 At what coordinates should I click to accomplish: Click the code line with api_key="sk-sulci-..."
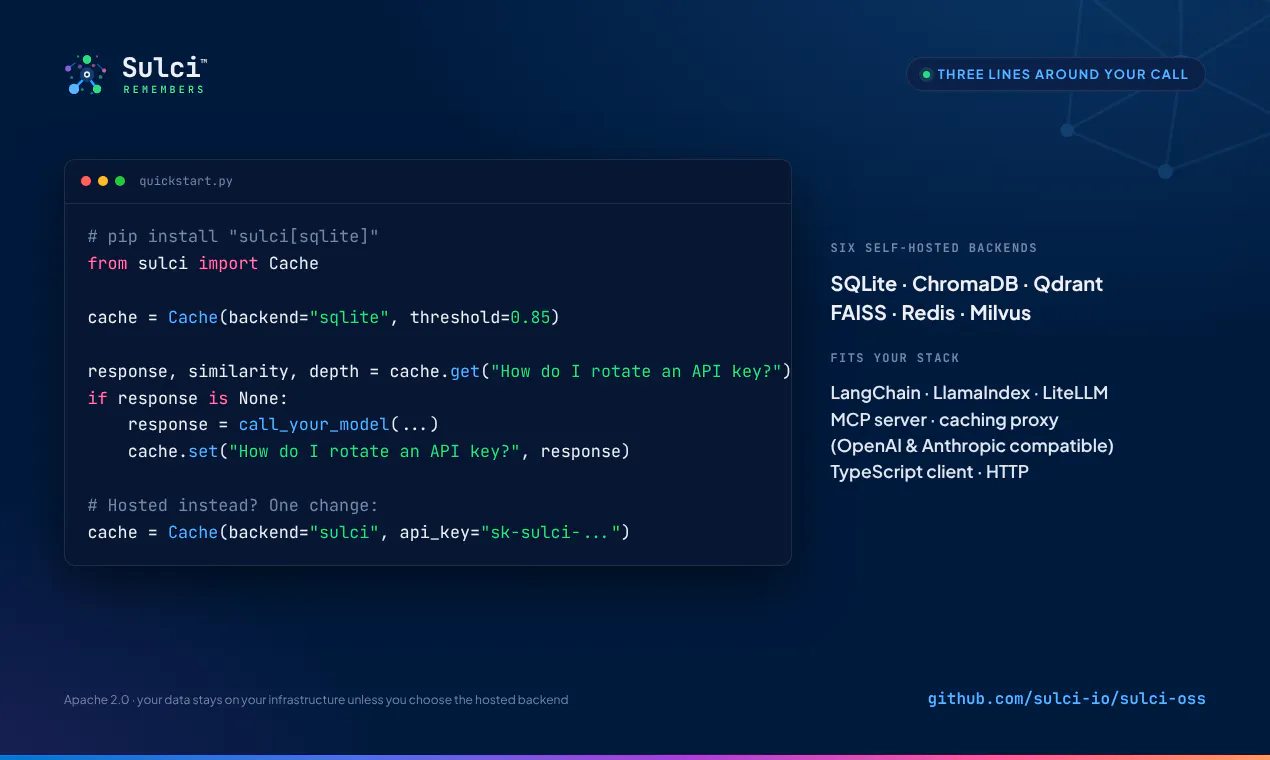point(359,532)
